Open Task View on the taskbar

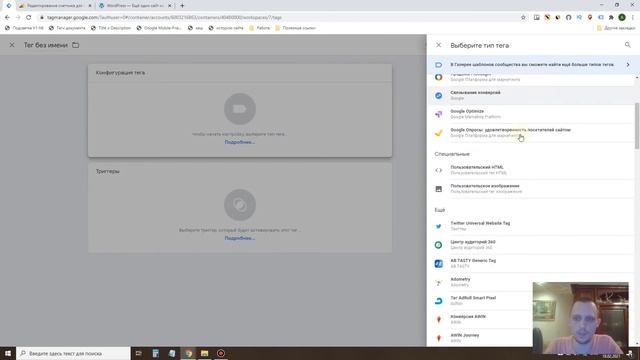[138, 353]
